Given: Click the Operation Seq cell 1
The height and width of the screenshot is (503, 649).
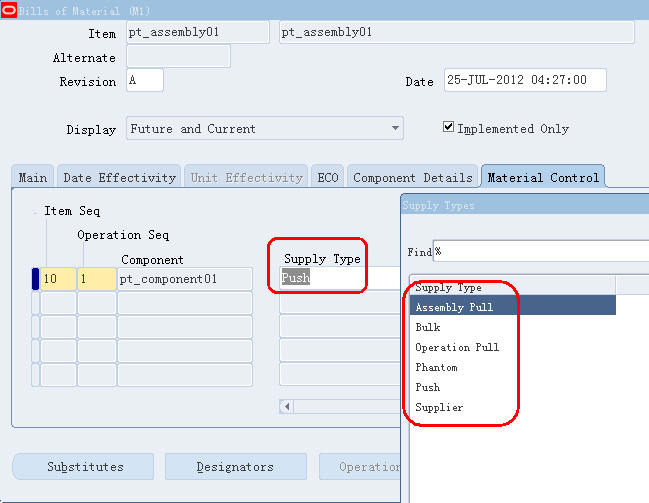Looking at the screenshot, I should tap(97, 279).
